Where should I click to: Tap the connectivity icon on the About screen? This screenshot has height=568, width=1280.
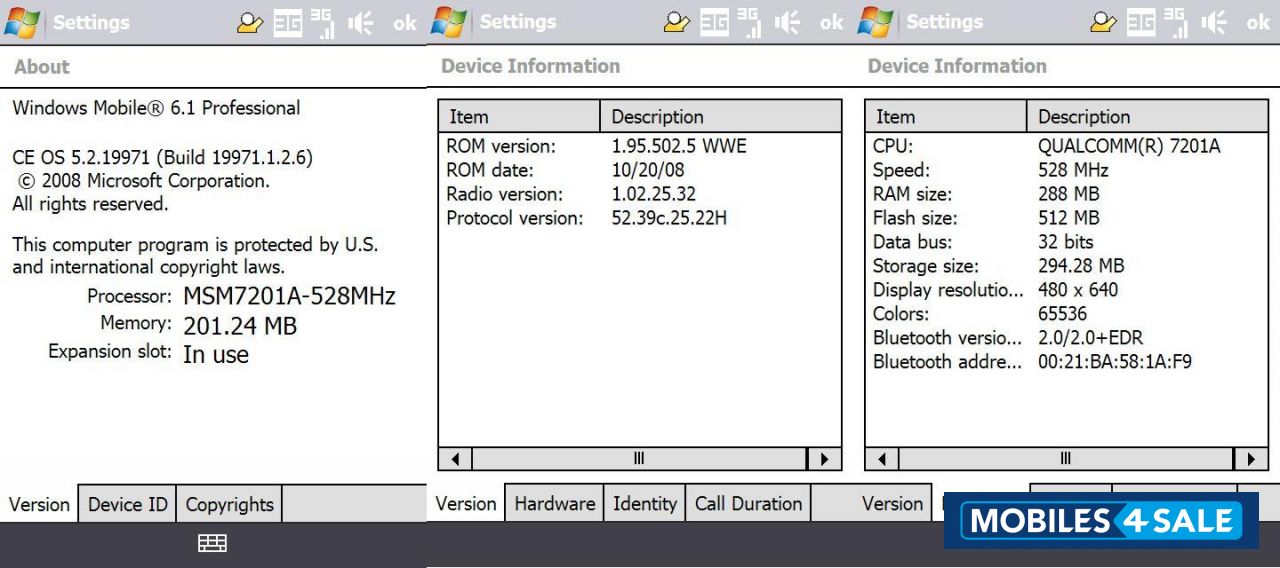pos(250,23)
